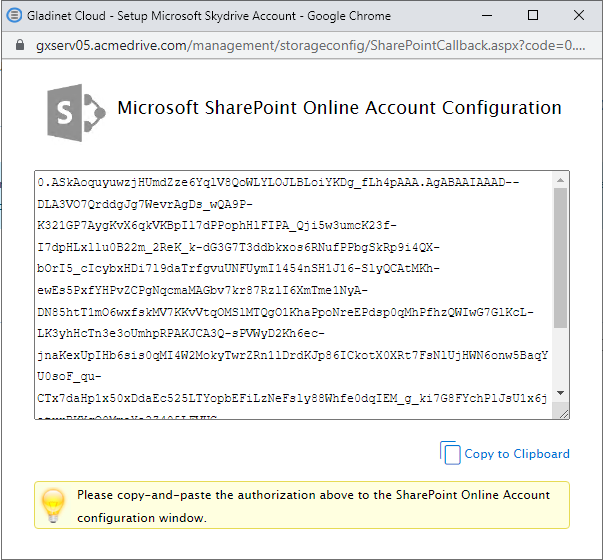Screen dimensions: 603x560
Task: Click the Gladinet Cloud window icon
Action: coord(14,15)
